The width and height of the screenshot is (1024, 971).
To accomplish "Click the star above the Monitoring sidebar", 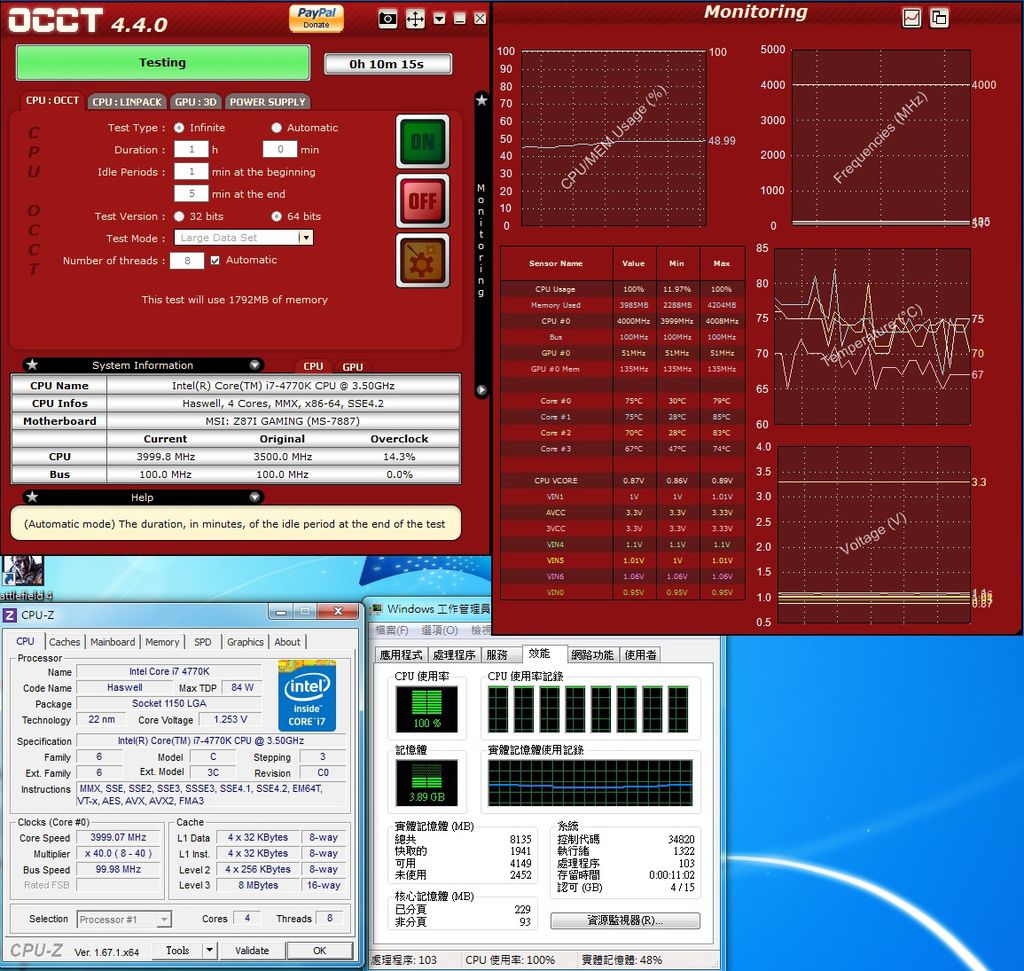I will (481, 100).
